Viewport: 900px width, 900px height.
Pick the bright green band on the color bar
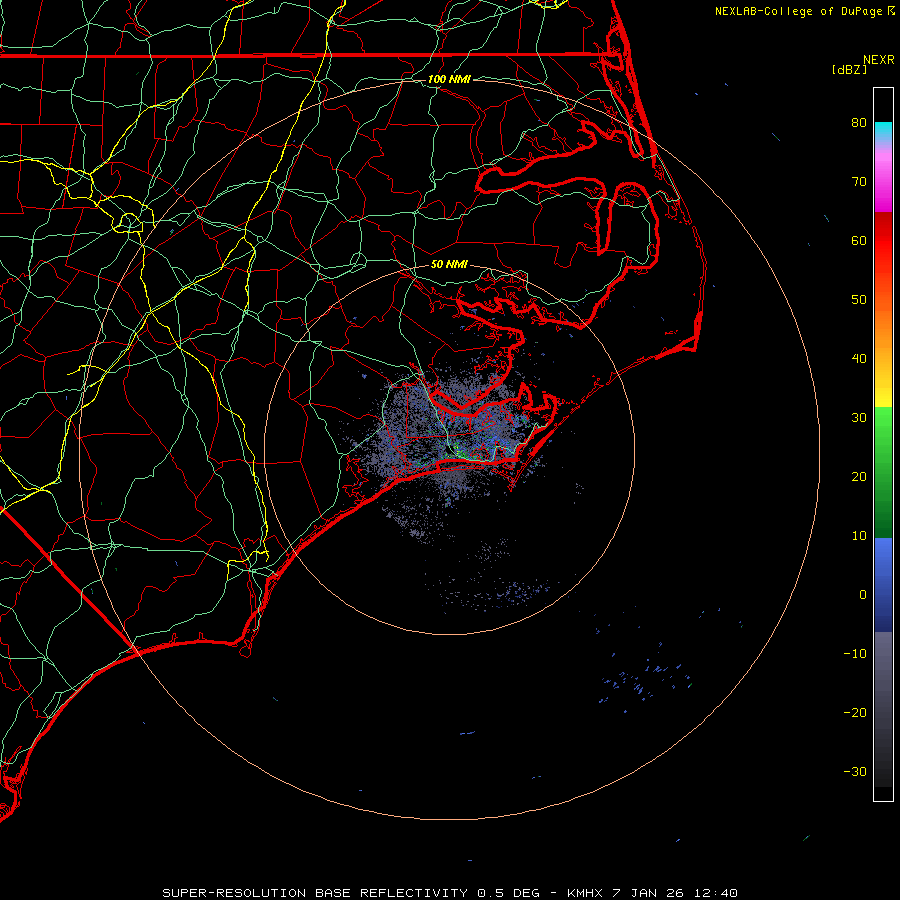coord(883,422)
